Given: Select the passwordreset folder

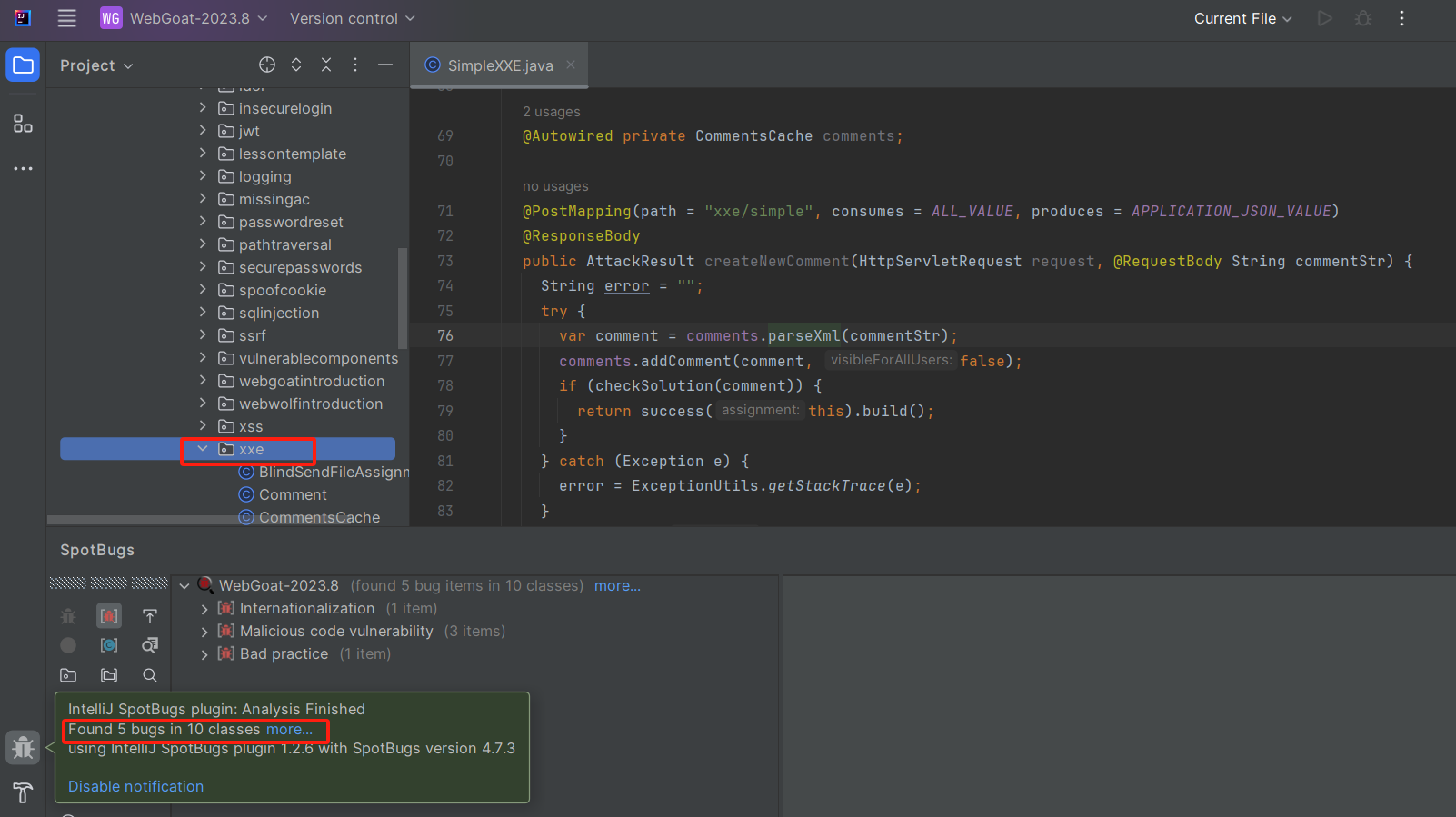Looking at the screenshot, I should (x=281, y=222).
